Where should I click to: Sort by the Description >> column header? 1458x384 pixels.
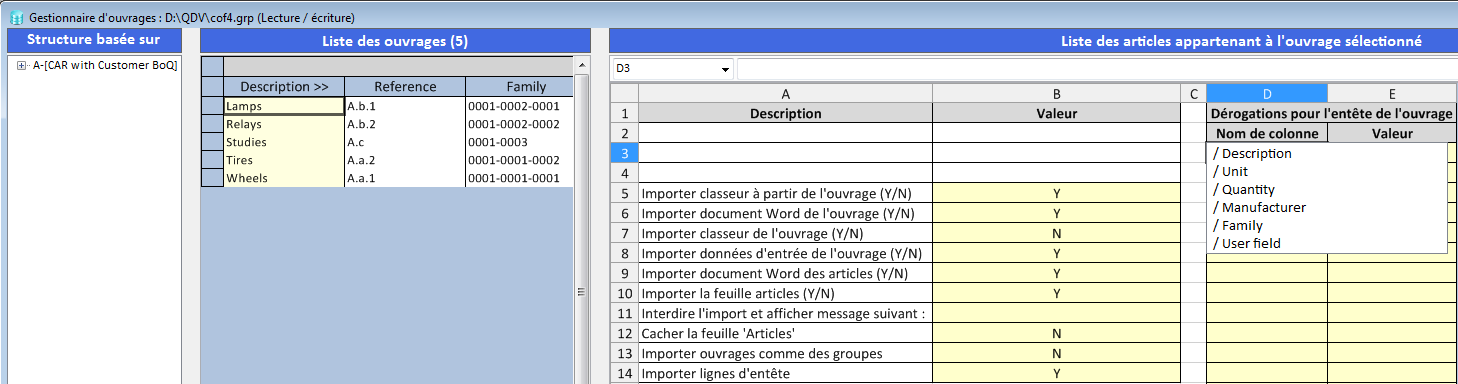point(284,87)
